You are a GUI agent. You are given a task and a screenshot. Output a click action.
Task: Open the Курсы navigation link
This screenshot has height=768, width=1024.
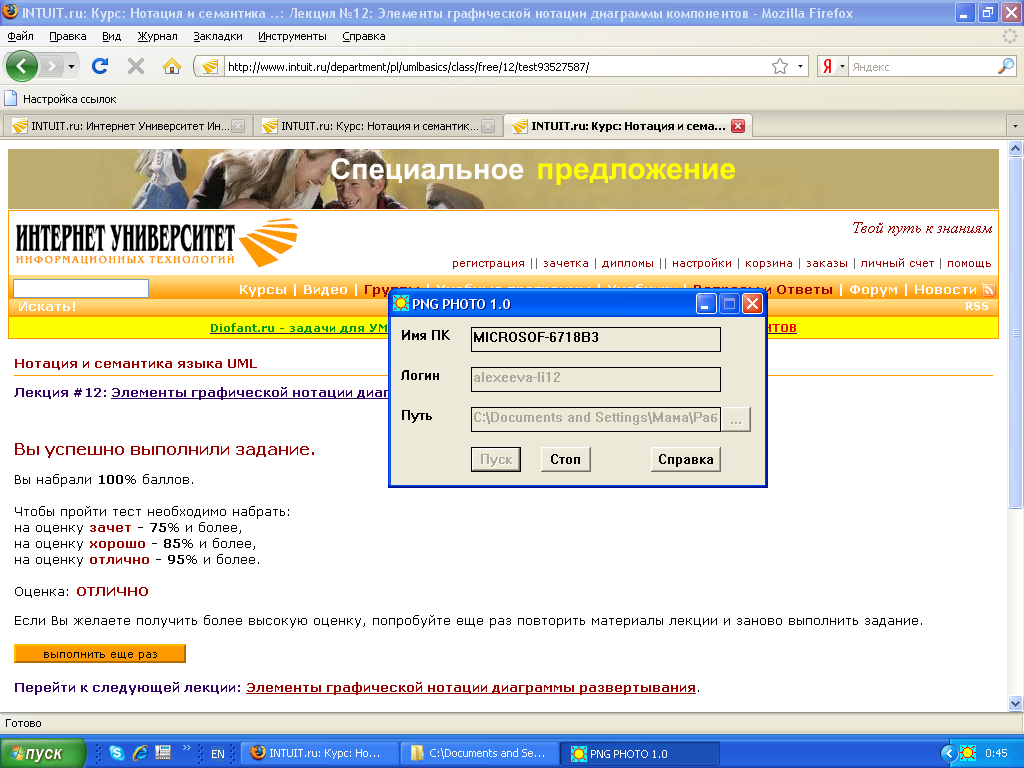(x=263, y=289)
